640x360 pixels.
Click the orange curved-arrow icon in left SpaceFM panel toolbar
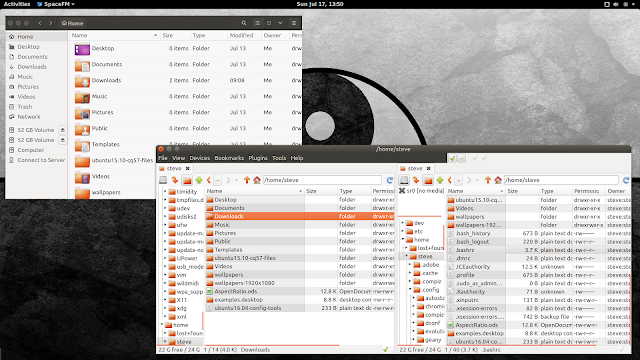(x=175, y=180)
